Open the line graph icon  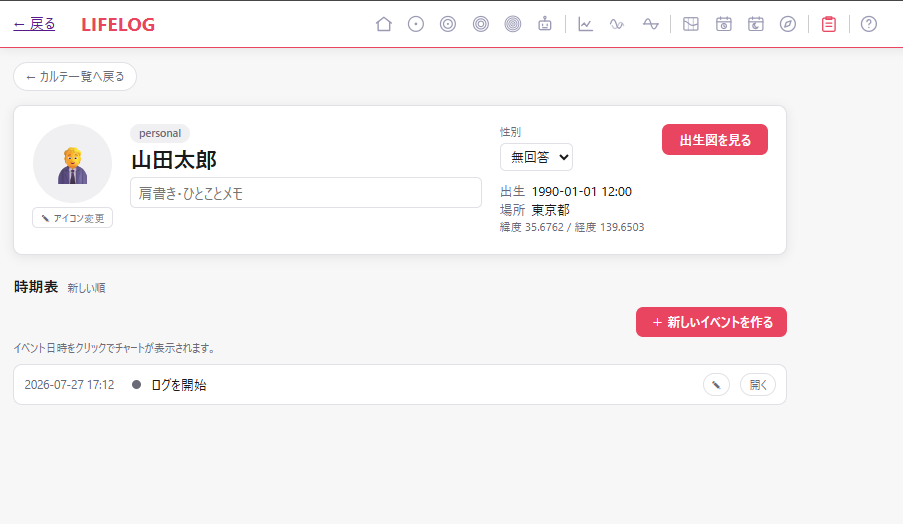coord(585,24)
